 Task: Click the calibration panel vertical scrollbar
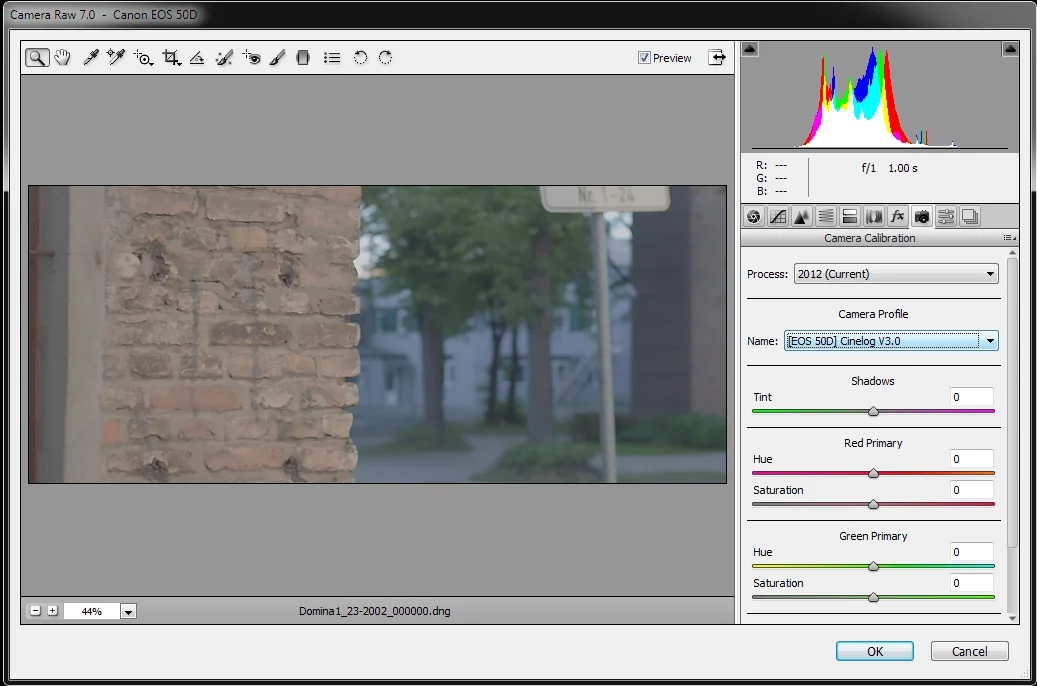click(1012, 402)
